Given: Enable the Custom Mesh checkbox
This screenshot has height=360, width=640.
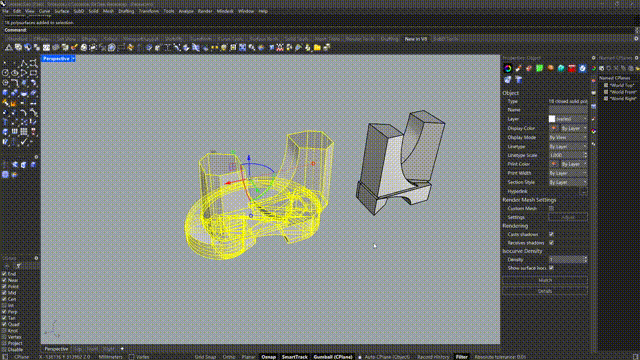Looking at the screenshot, I should 551,209.
